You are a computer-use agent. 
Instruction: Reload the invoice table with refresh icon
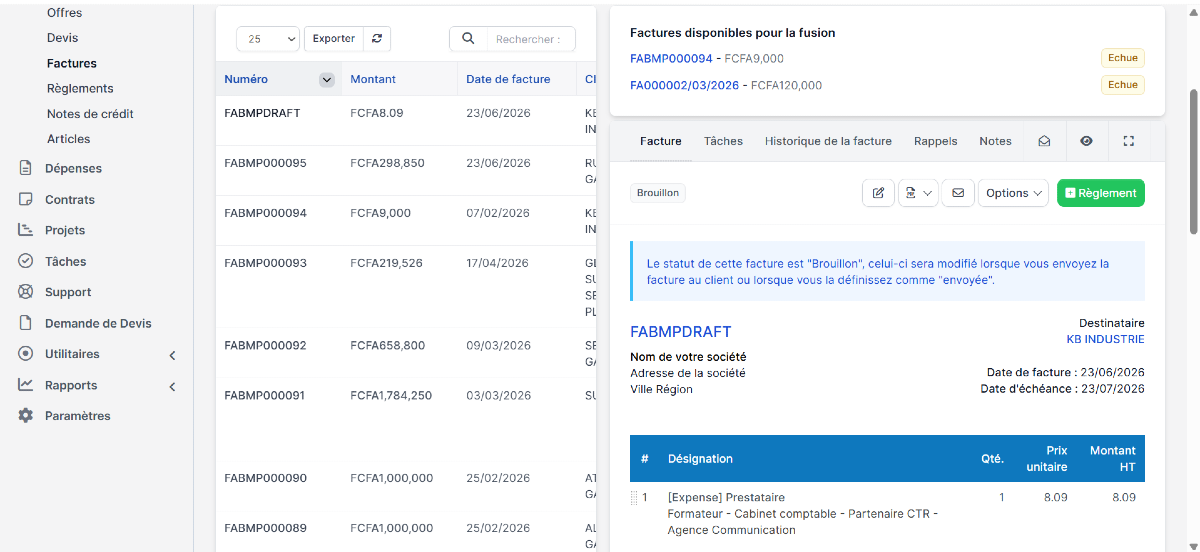pyautogui.click(x=377, y=39)
